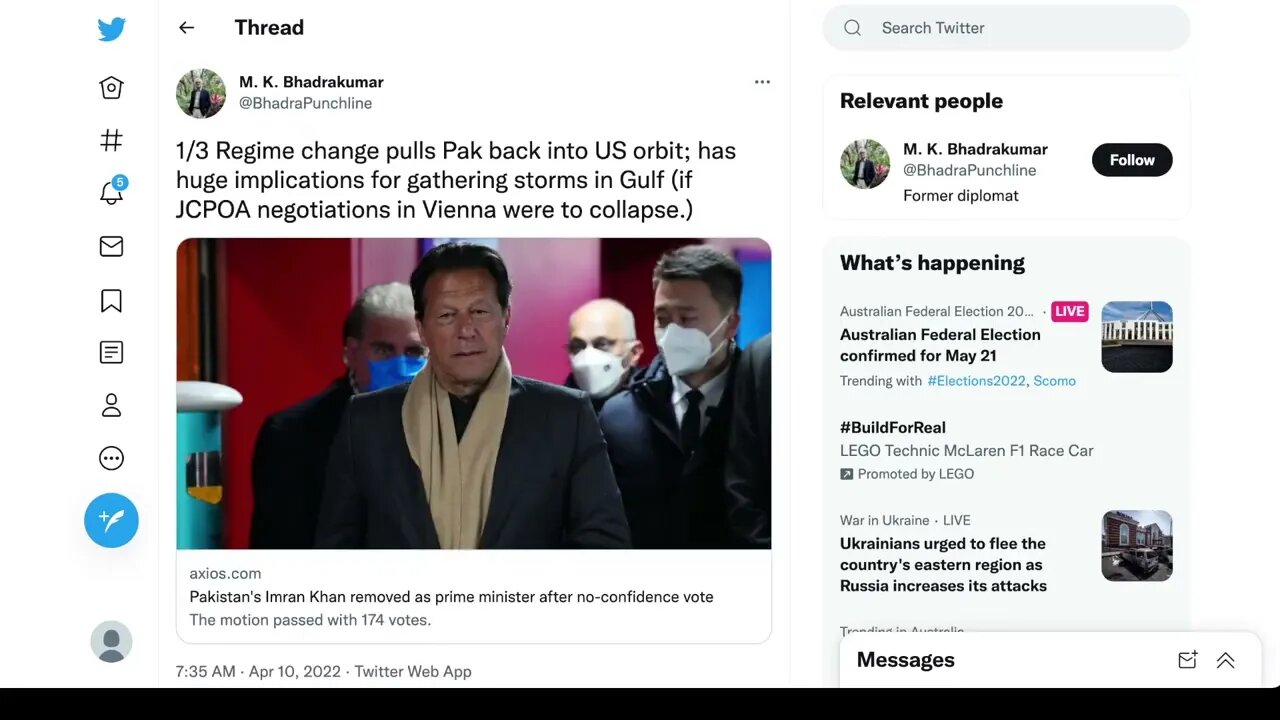1280x720 pixels.
Task: Open the Messages envelope in sidebar
Action: (111, 246)
